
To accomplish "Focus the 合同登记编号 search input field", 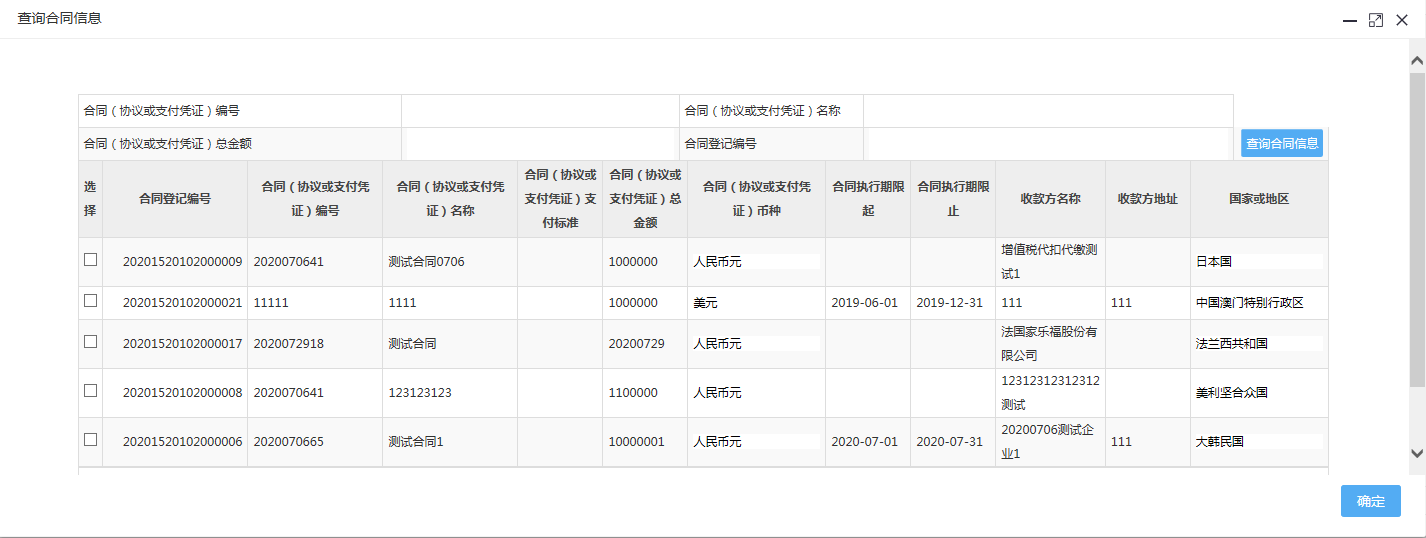I will point(1047,144).
